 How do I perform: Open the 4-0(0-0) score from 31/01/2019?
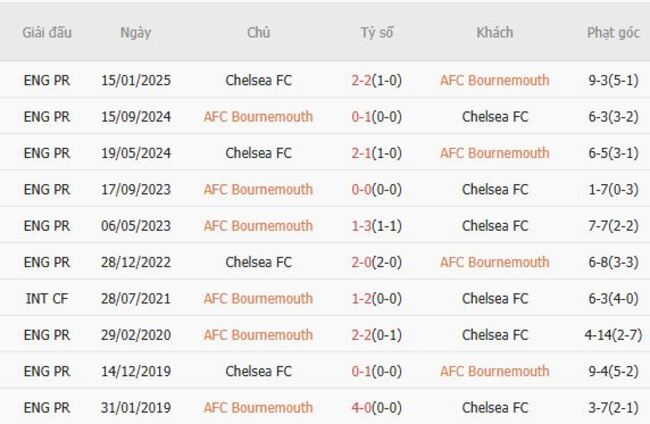tap(377, 407)
